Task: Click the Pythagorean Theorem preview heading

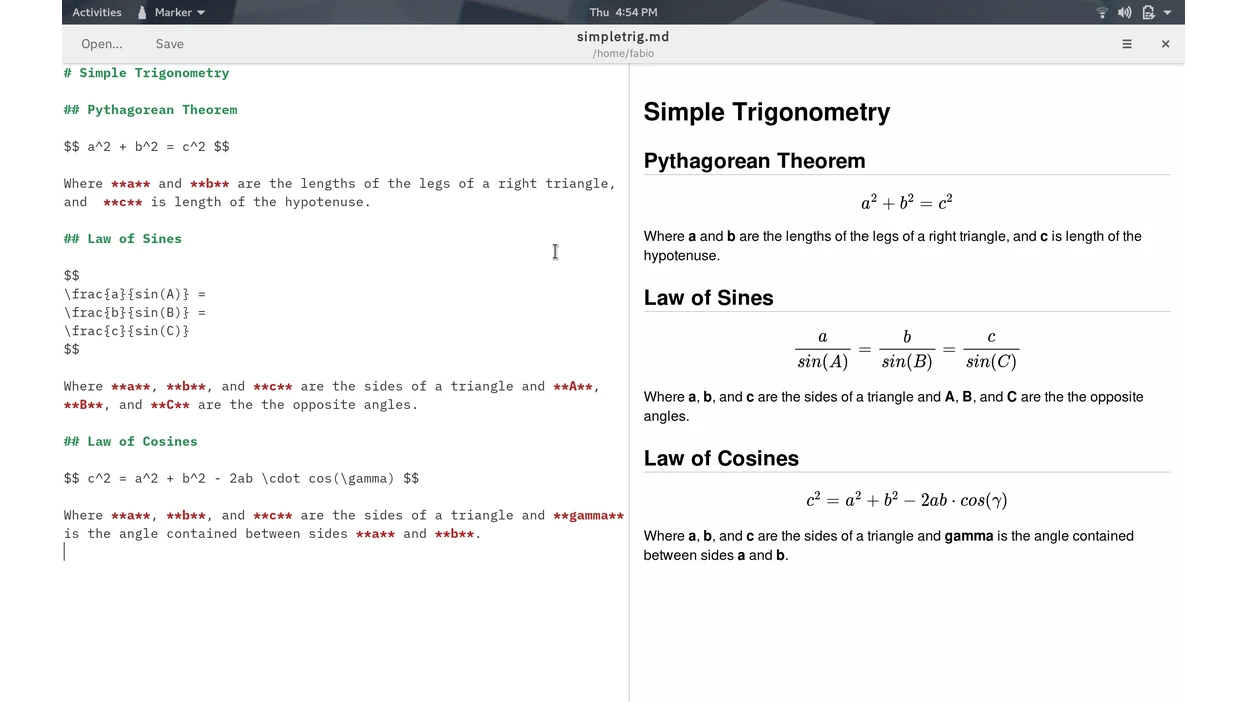Action: pos(754,161)
